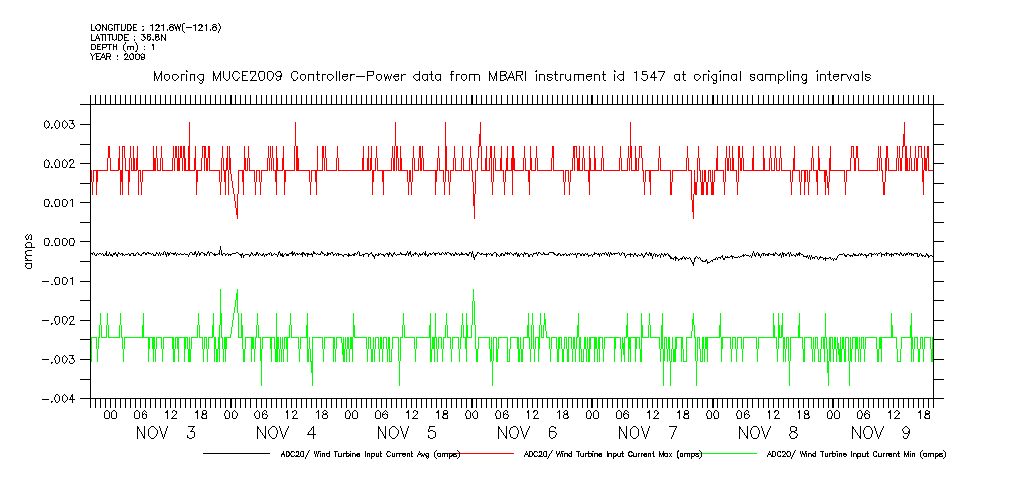Click the NOV 6 date label

[x=527, y=433]
